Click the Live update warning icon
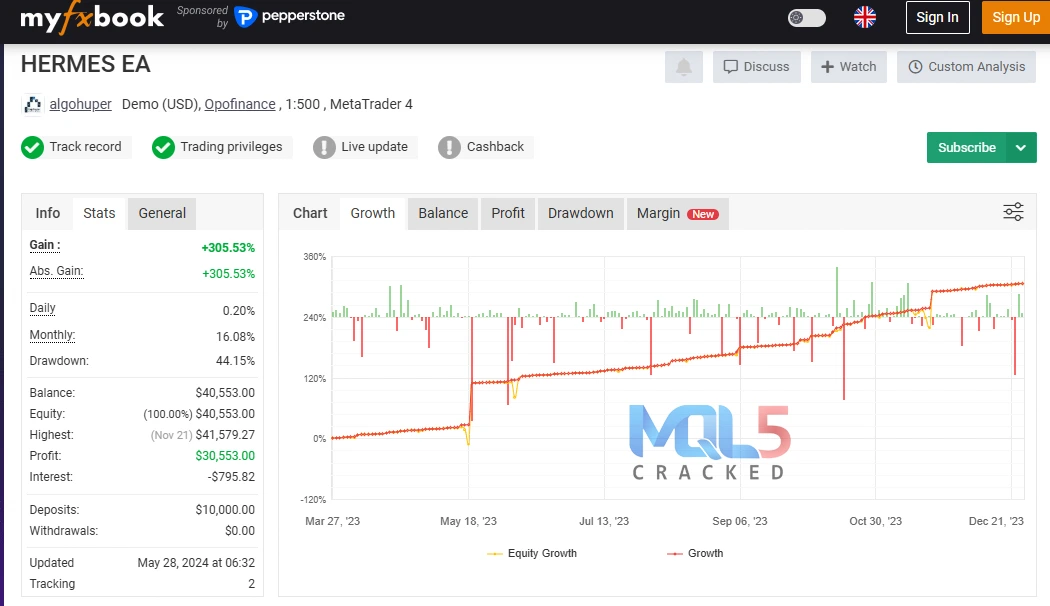1050x606 pixels. (x=324, y=147)
